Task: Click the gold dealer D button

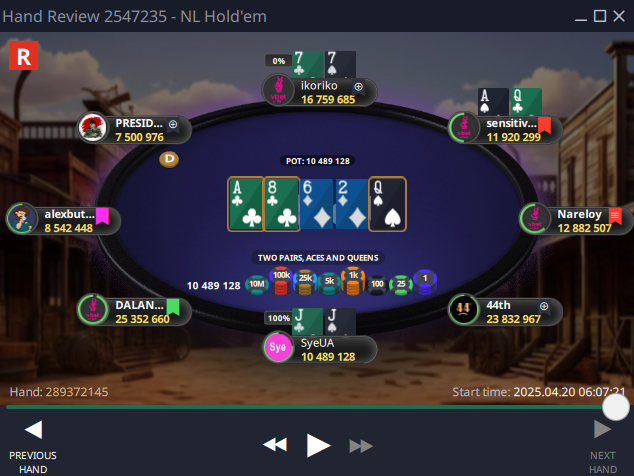Action: pos(169,159)
